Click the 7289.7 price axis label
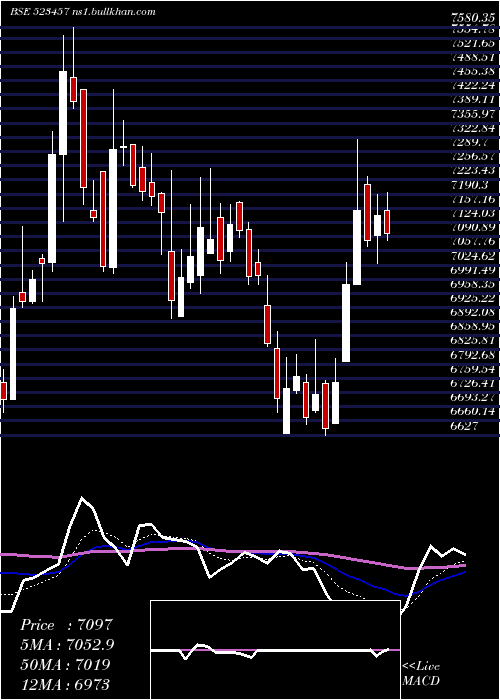Image resolution: width=500 pixels, height=700 pixels. (470, 142)
